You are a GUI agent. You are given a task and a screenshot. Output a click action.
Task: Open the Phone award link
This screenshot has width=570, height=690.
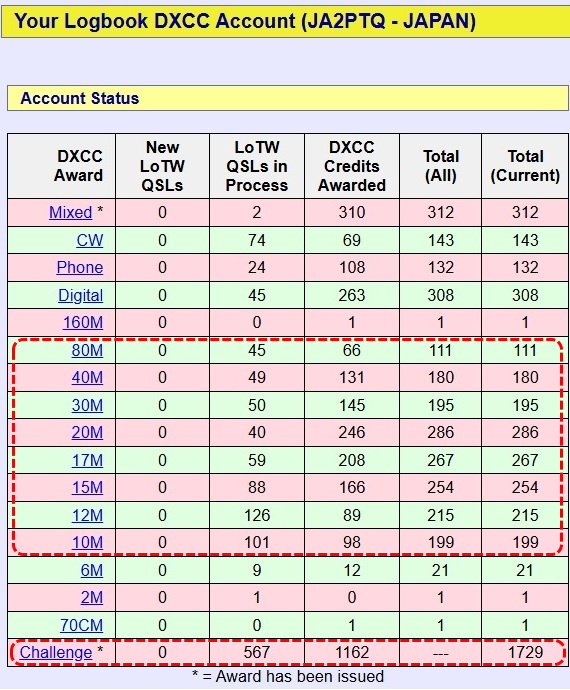pos(80,268)
